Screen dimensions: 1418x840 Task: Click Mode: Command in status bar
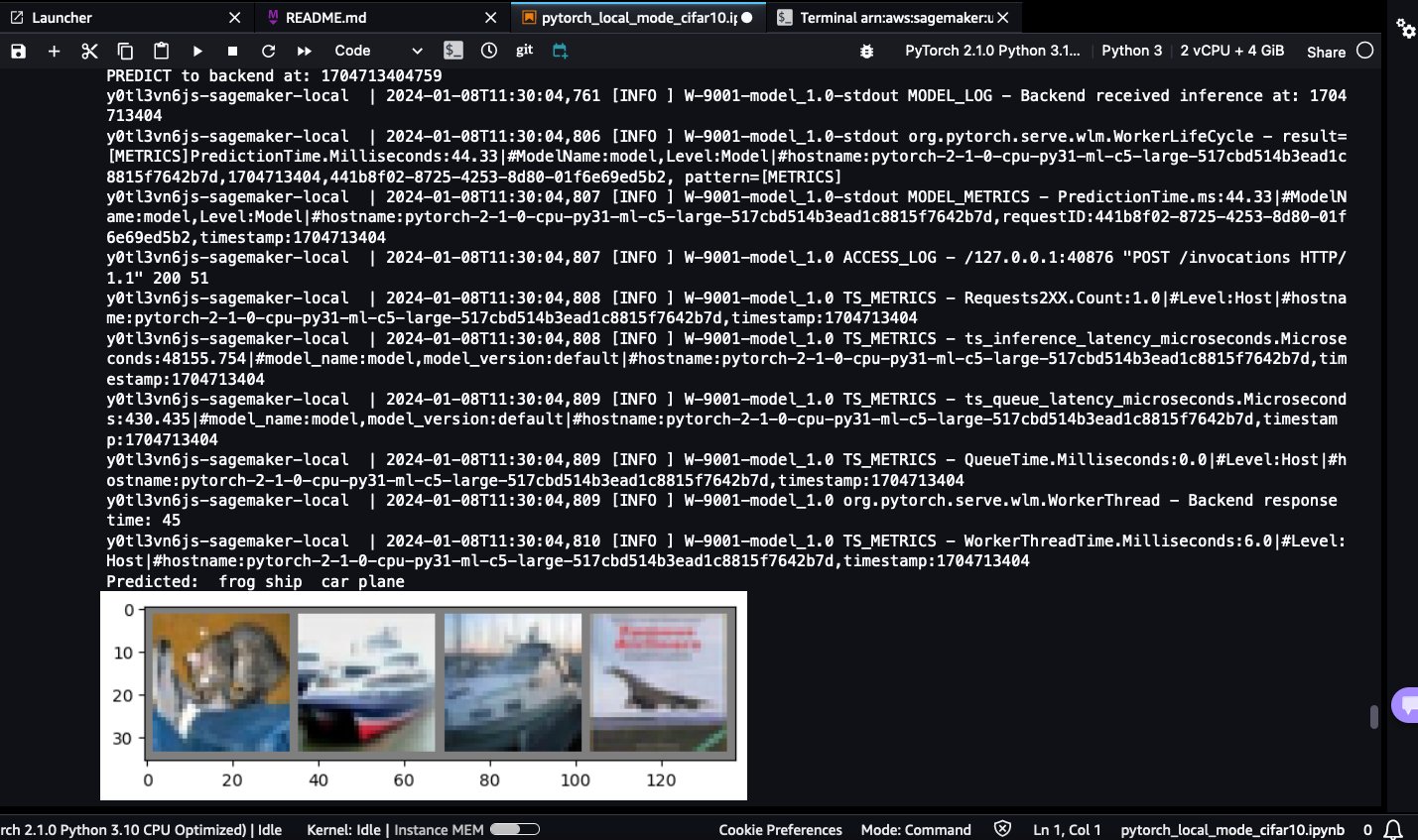coord(916,830)
